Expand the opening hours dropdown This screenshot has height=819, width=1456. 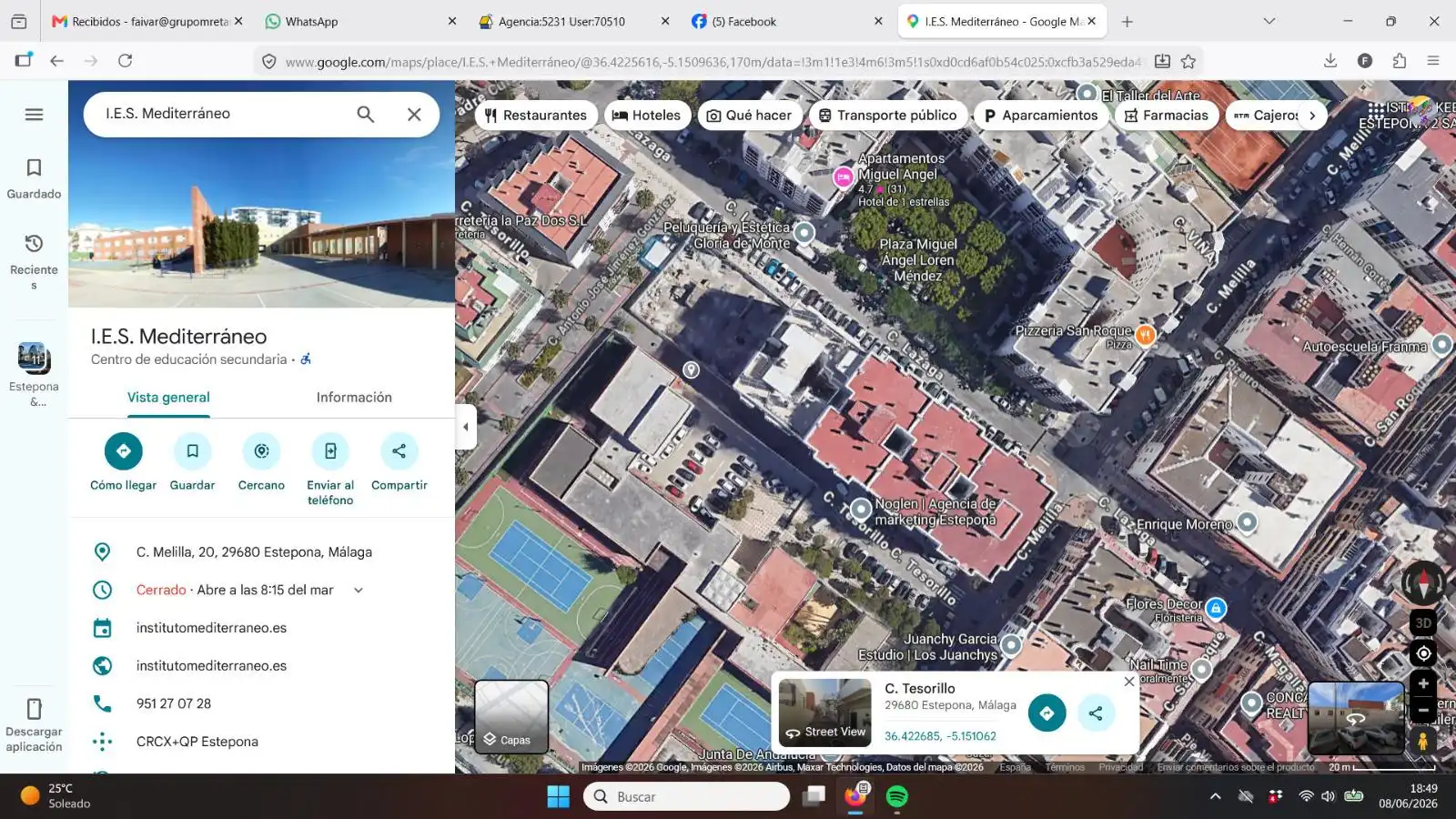click(359, 590)
